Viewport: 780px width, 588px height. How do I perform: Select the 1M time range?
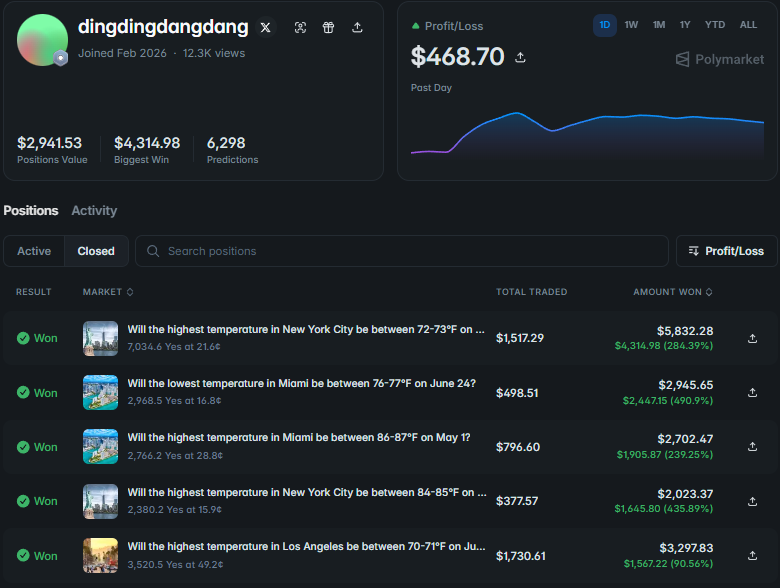[659, 25]
